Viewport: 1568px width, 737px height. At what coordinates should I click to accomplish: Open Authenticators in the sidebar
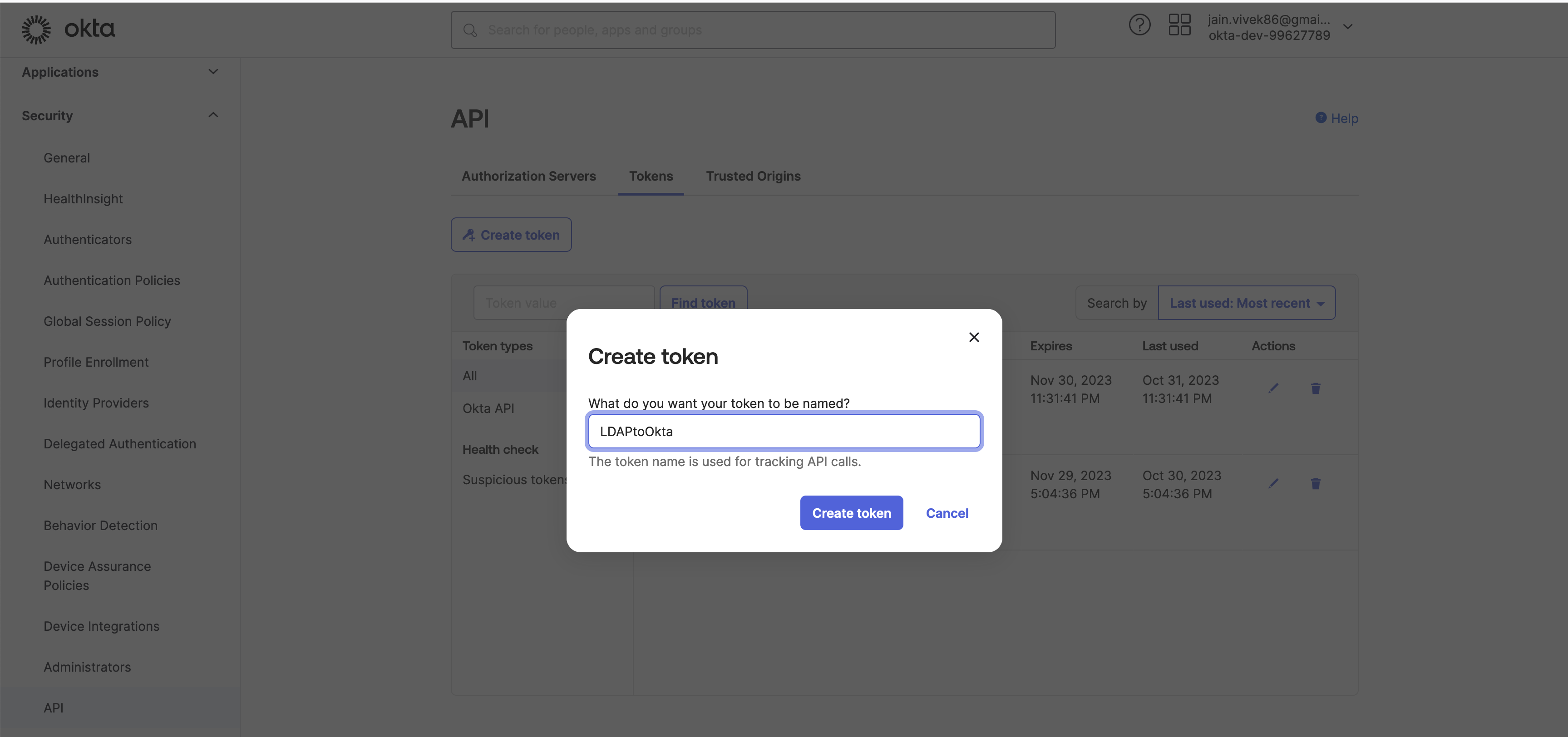point(88,240)
